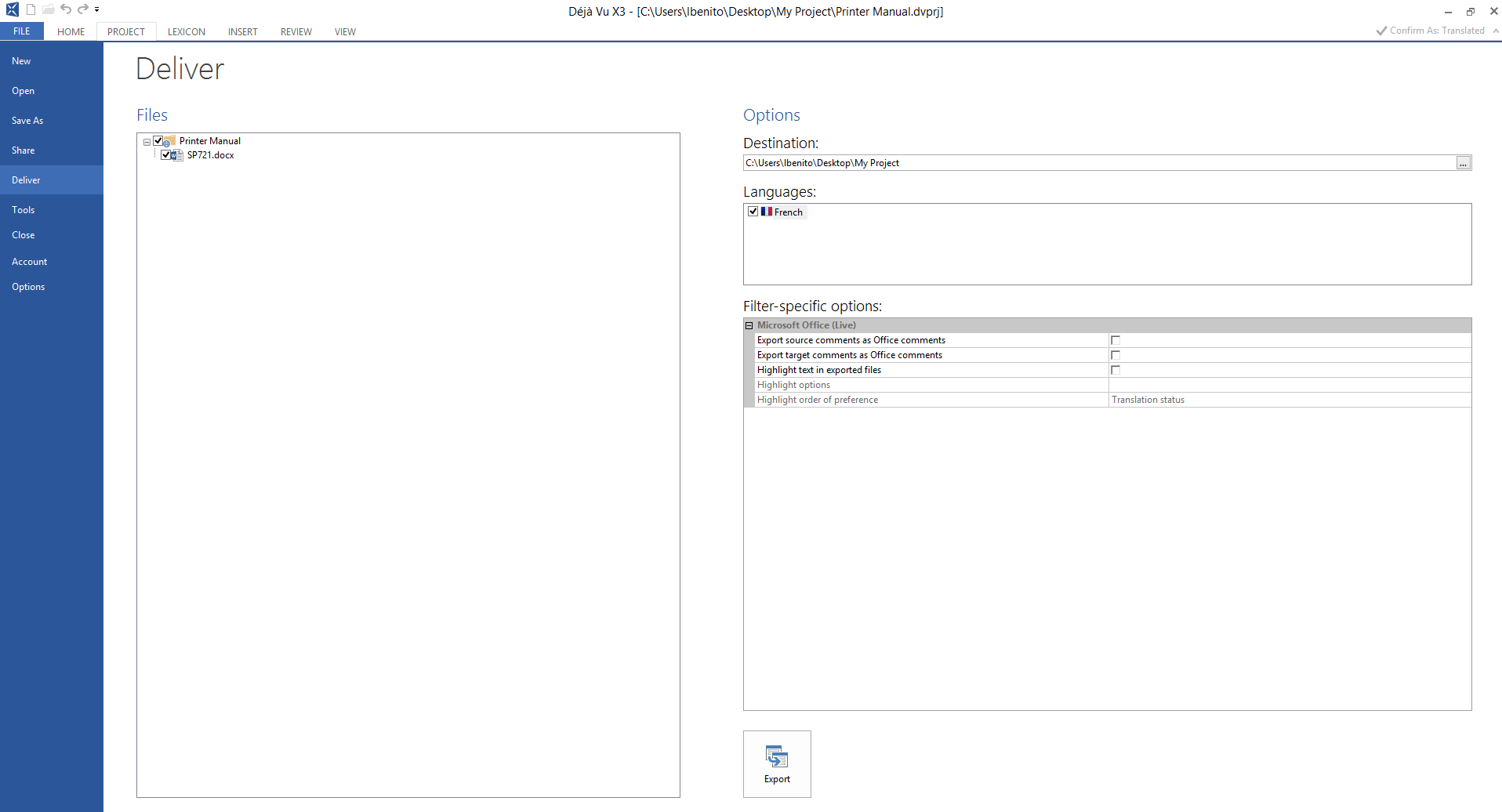Open the Highlight order of preference value dropdown
Image resolution: width=1502 pixels, height=812 pixels.
point(1290,400)
